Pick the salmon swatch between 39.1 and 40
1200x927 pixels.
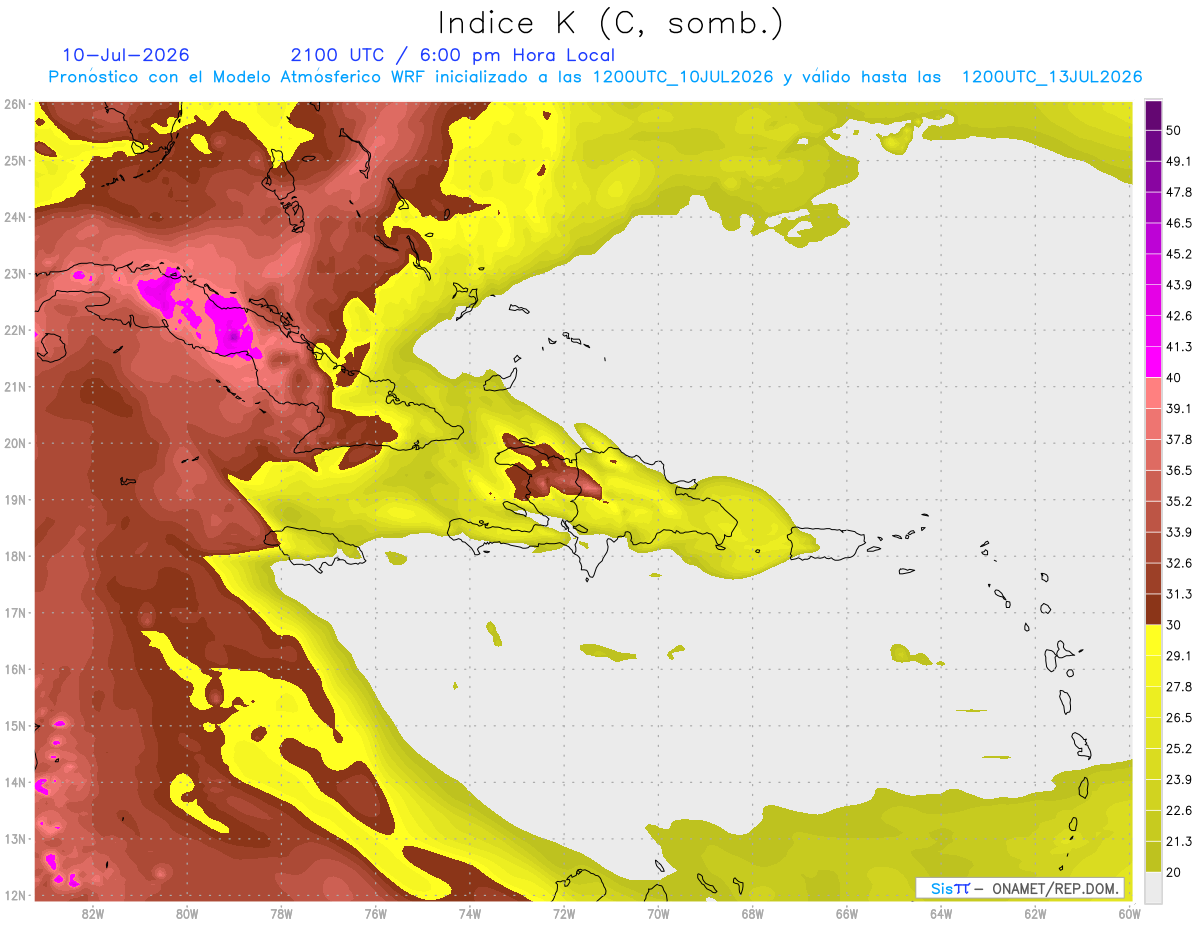pyautogui.click(x=1153, y=392)
